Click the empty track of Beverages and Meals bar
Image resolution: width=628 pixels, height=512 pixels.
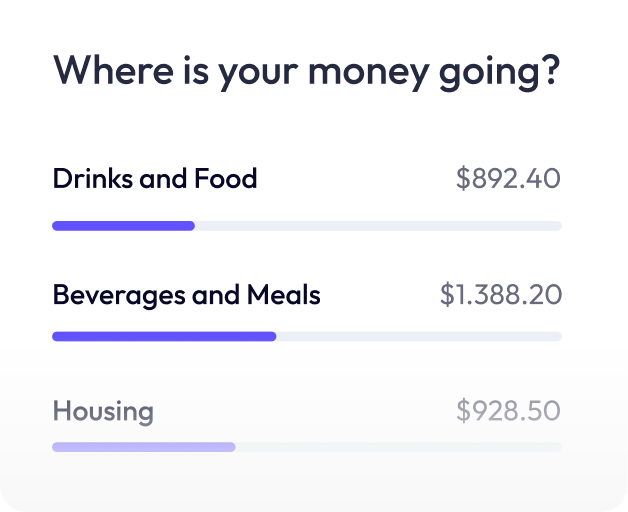418,337
